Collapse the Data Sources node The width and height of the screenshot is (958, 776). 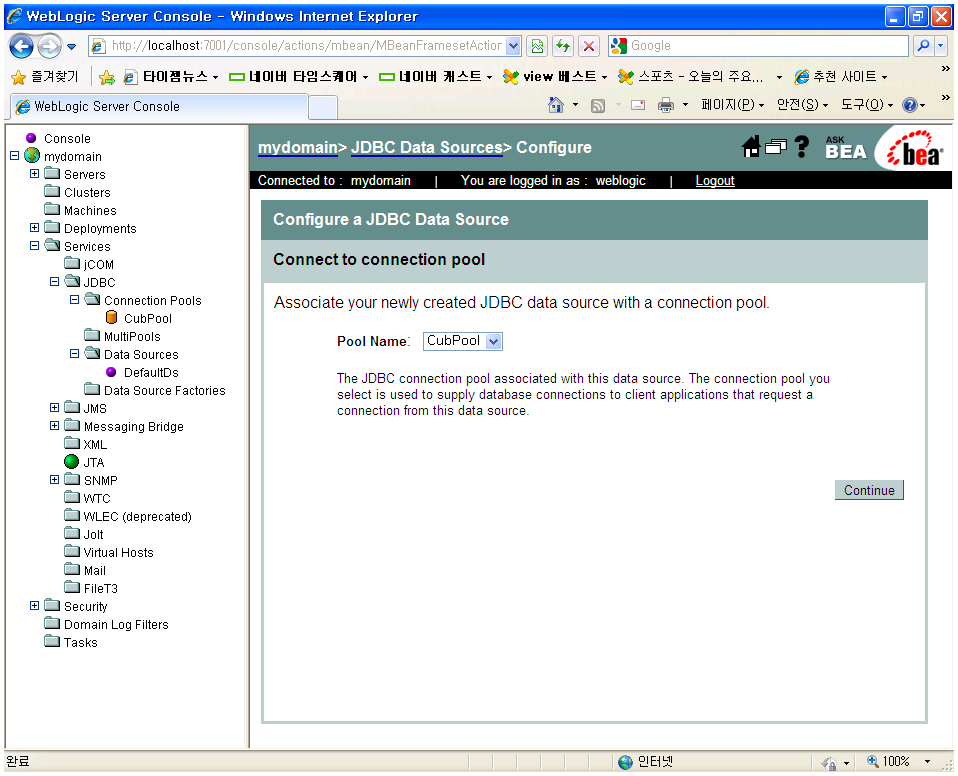click(75, 353)
